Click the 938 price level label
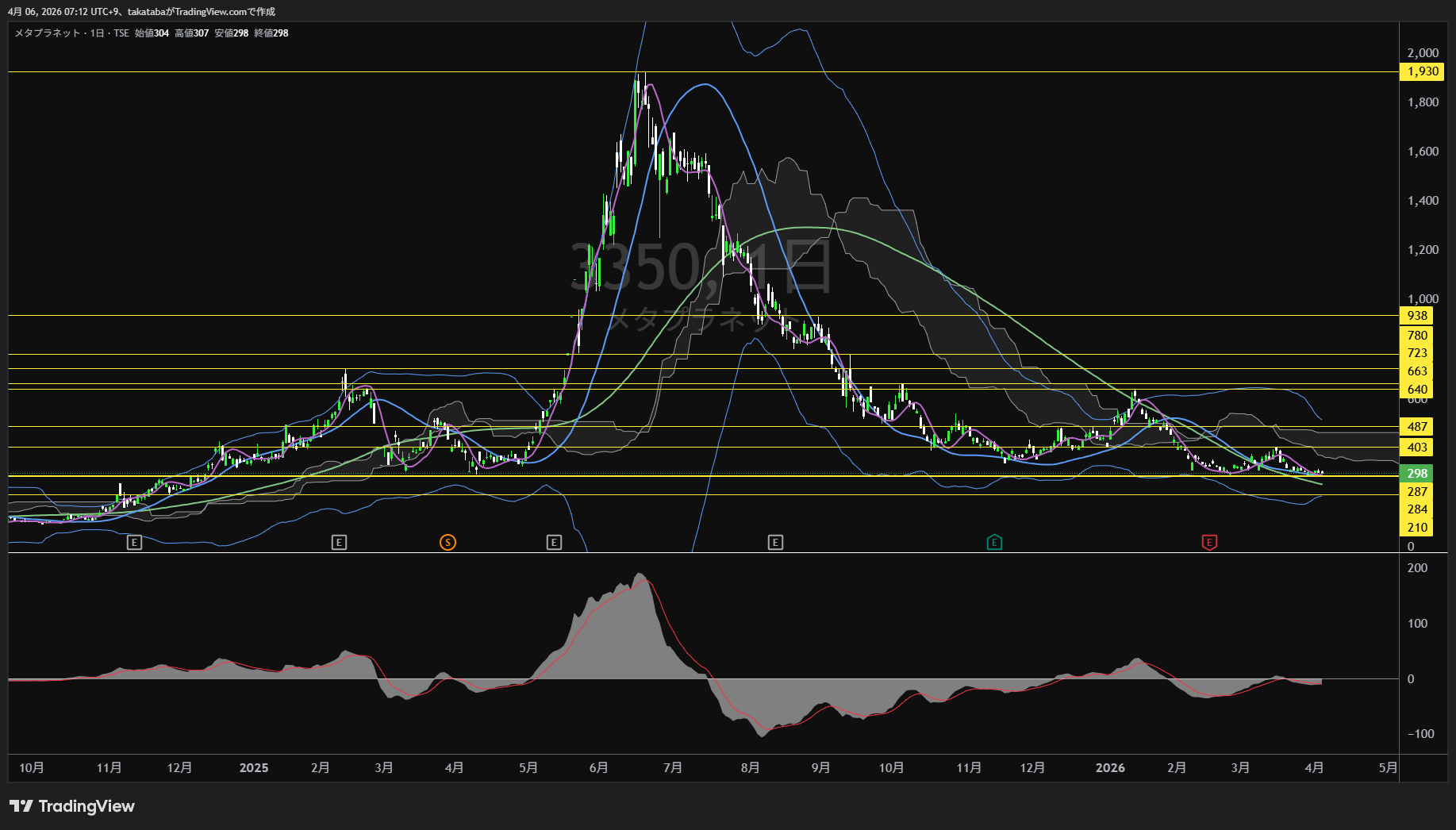The width and height of the screenshot is (1456, 830). pos(1417,316)
